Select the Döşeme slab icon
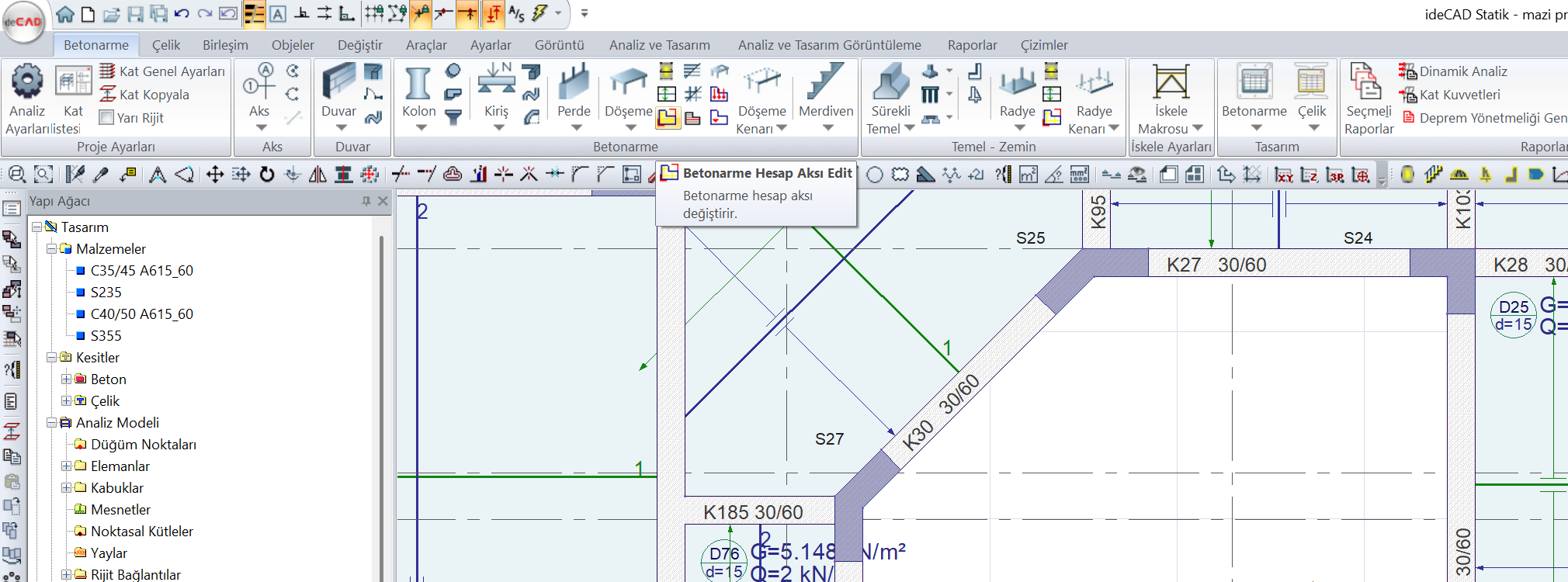 tap(628, 82)
